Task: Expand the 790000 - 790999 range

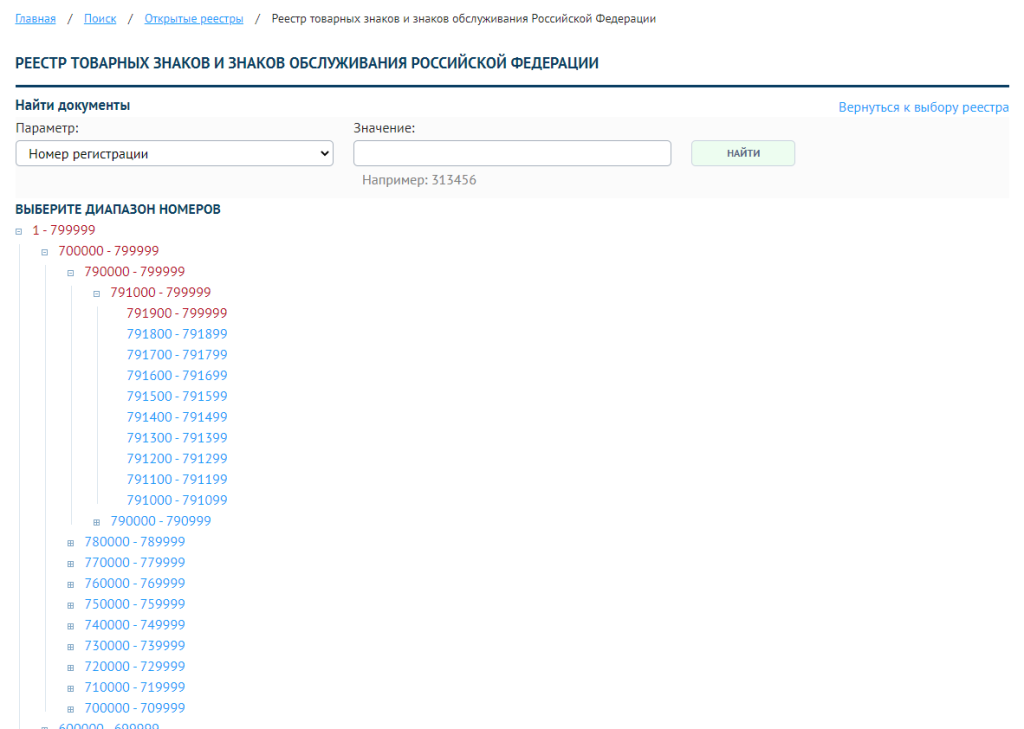Action: [x=95, y=521]
